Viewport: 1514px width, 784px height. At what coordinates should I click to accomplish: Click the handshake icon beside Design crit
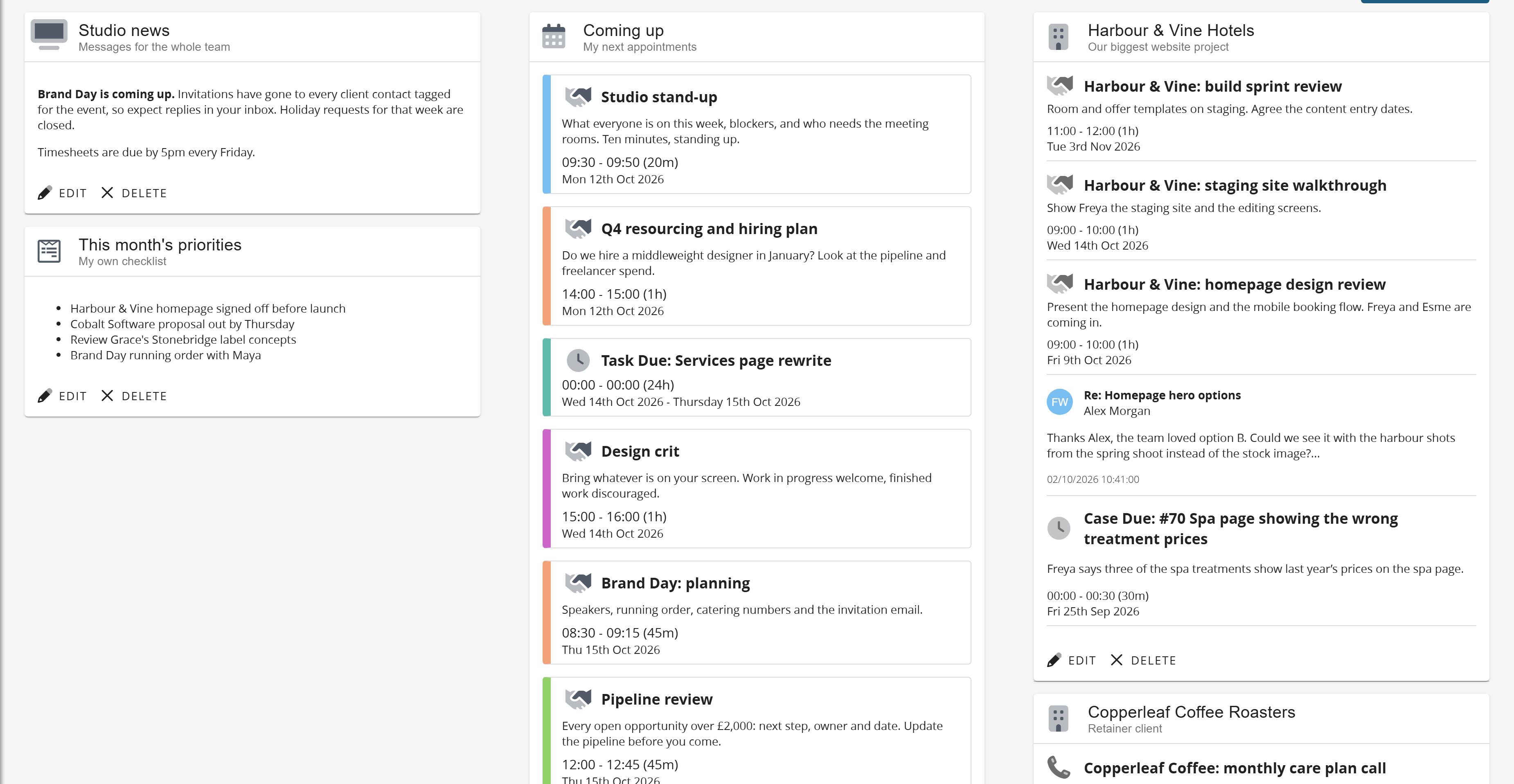578,451
